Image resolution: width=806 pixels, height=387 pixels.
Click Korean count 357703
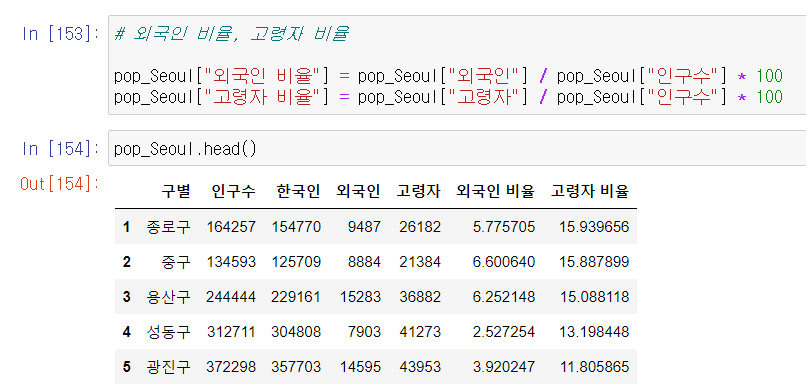point(297,366)
